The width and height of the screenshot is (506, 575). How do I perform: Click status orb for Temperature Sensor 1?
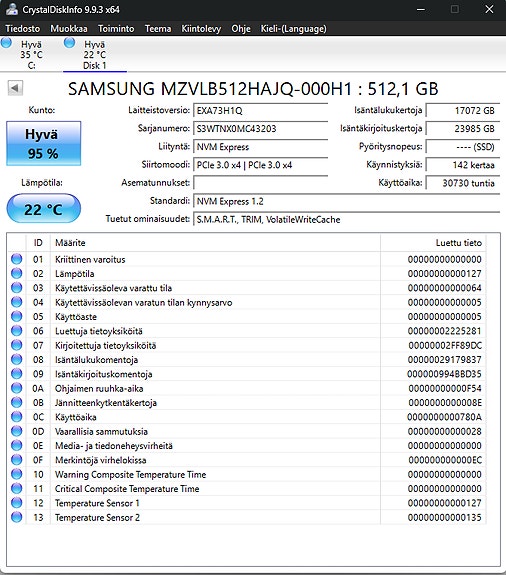pyautogui.click(x=16, y=503)
